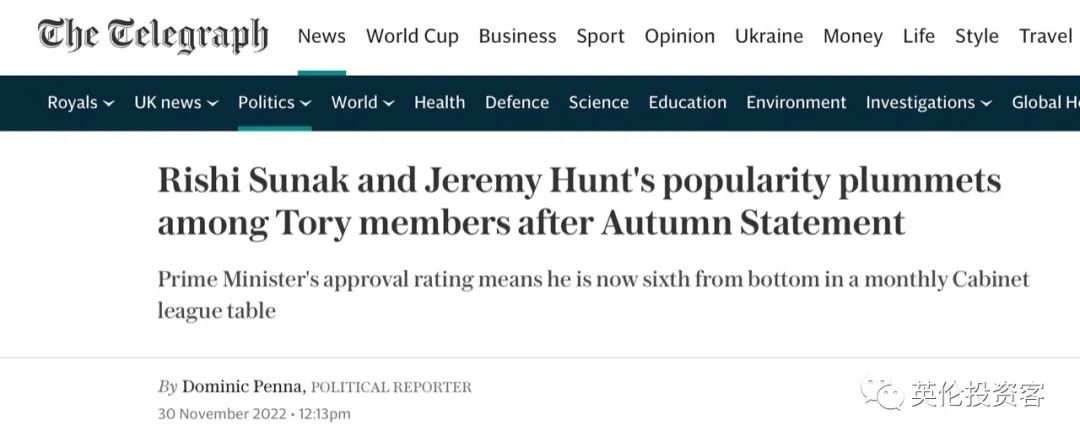Open the Sport section
This screenshot has width=1080, height=442.
pos(601,36)
